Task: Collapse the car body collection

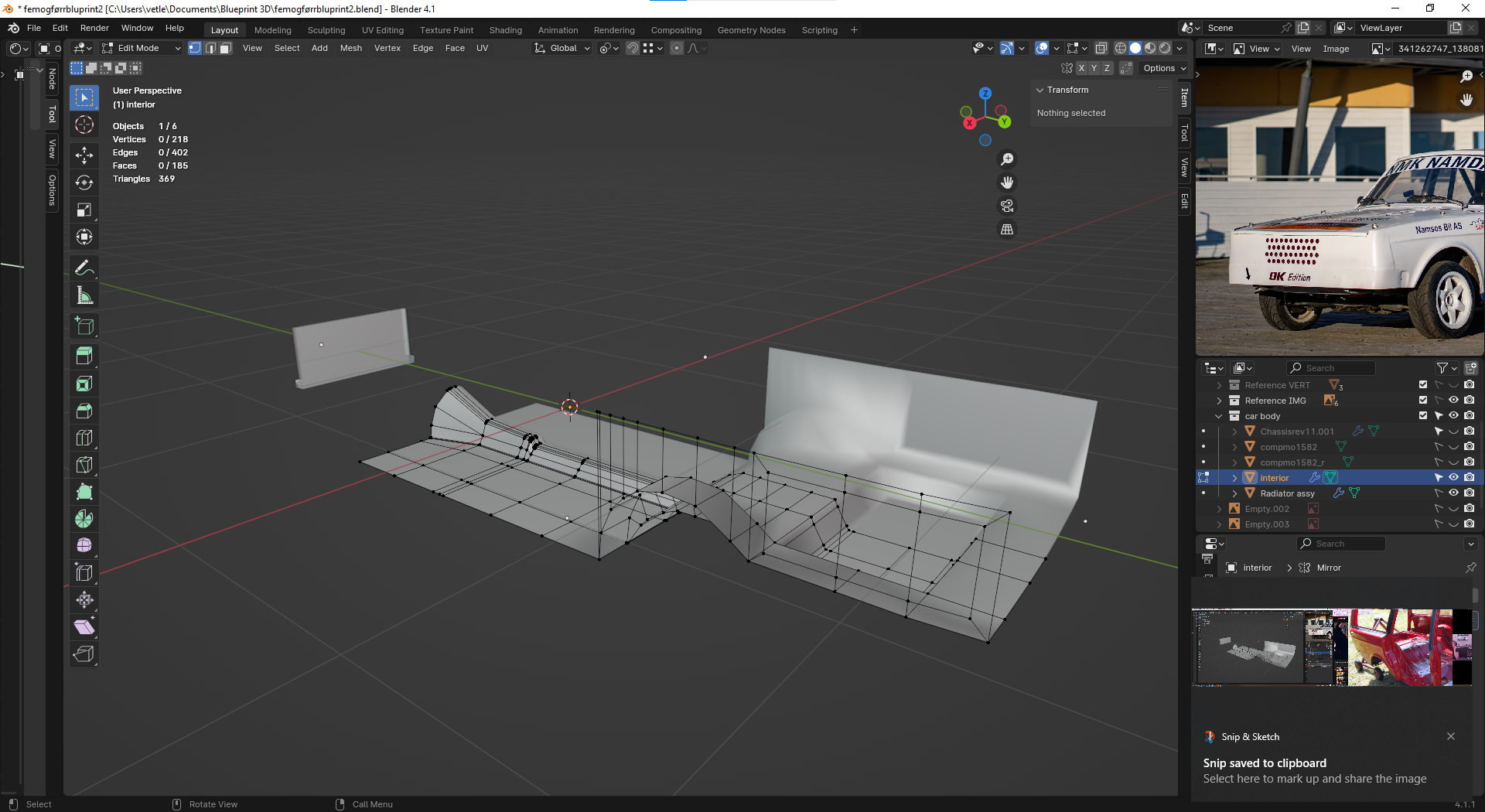Action: (x=1219, y=416)
